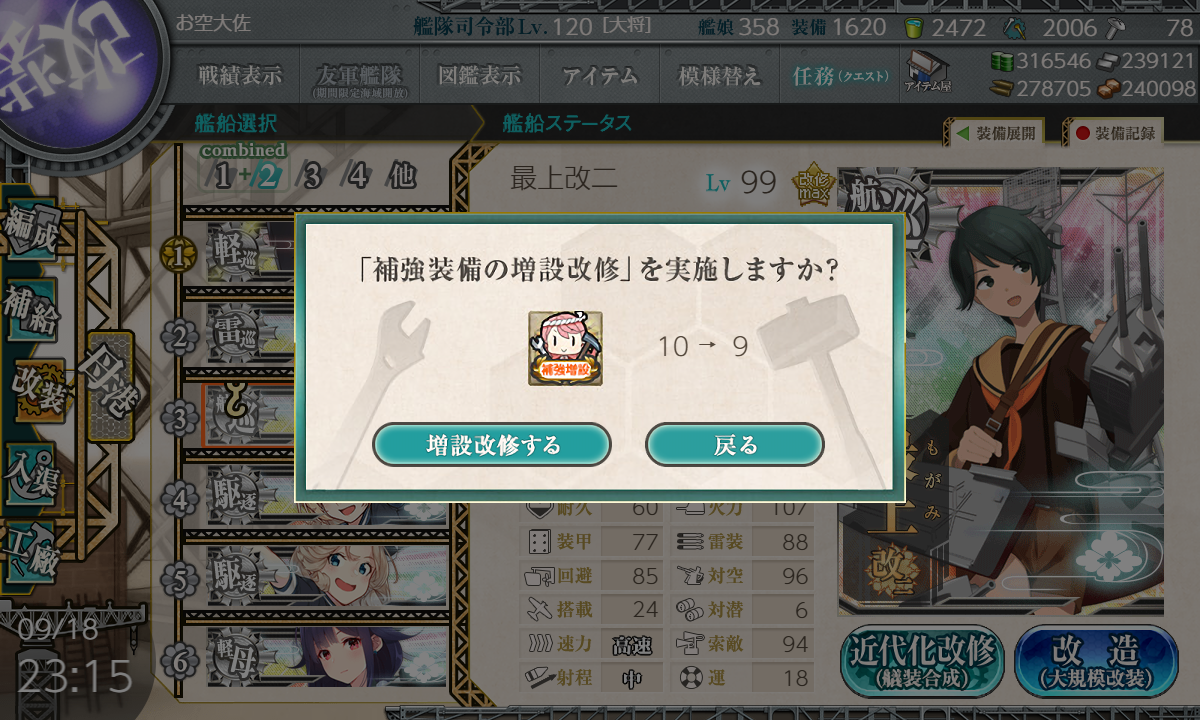Screen dimensions: 1200x720
Task: Click the 近代化改修 button
Action: coord(923,662)
